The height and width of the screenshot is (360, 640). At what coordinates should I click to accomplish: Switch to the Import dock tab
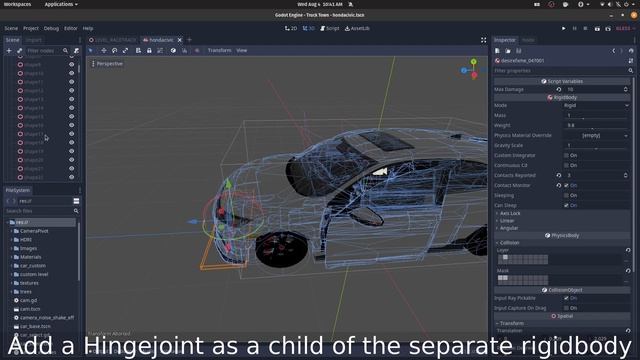click(33, 40)
